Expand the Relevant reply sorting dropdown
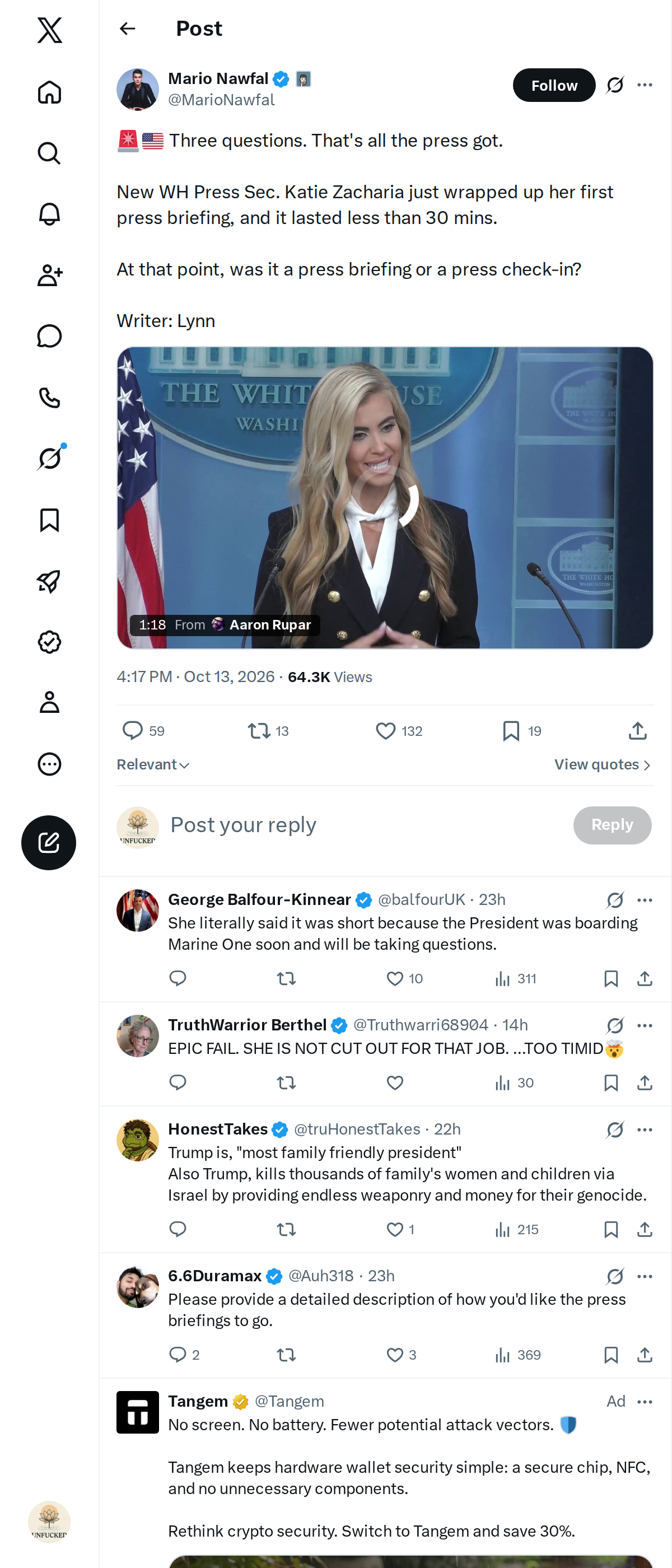 click(x=153, y=764)
